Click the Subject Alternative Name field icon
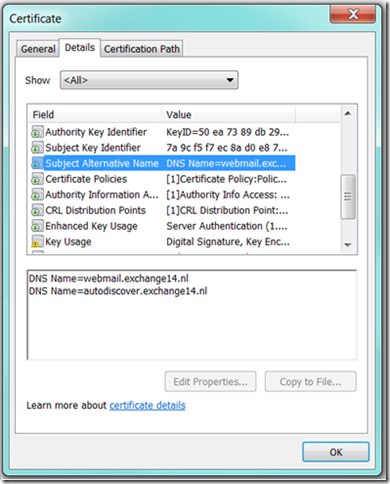The height and width of the screenshot is (484, 390). click(37, 163)
